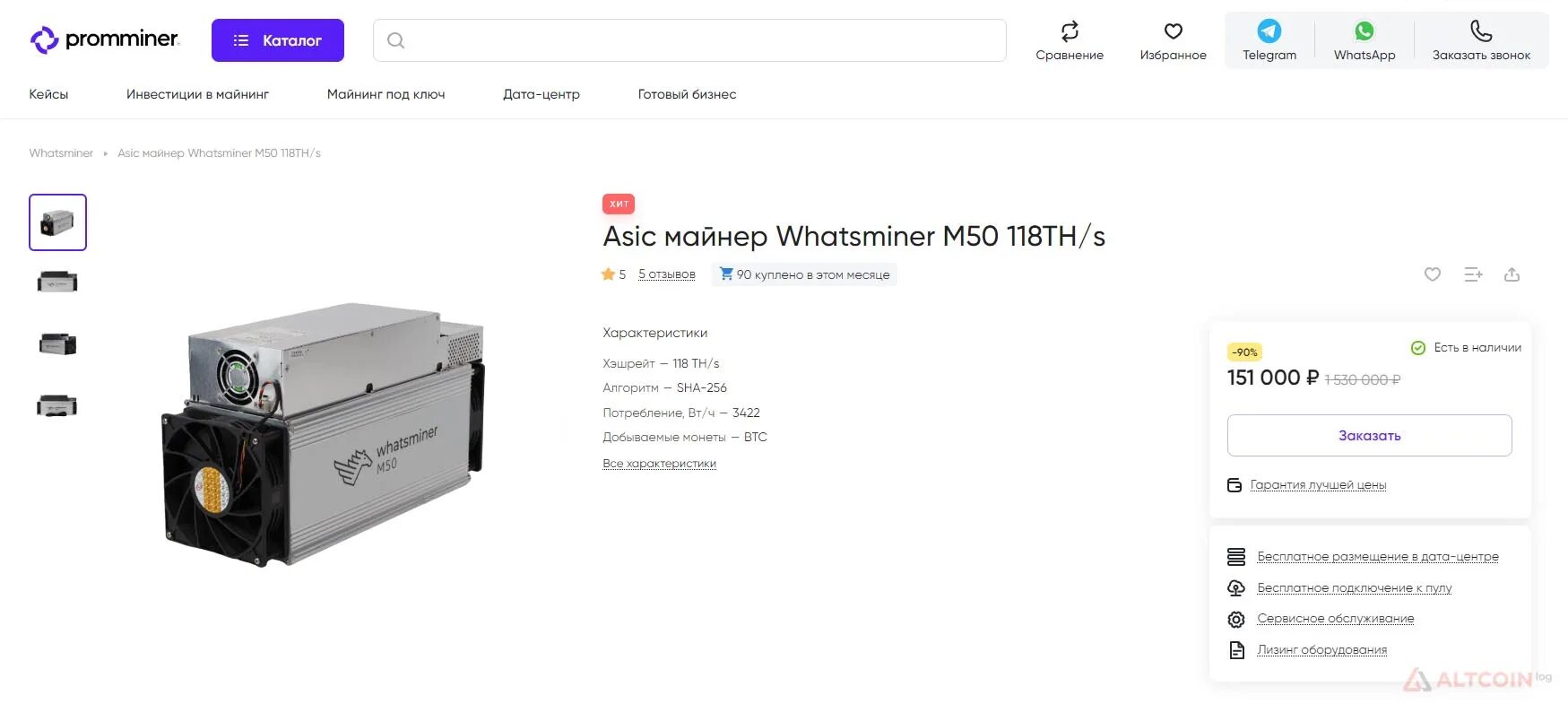
Task: Open the Каталог menu button
Action: (x=278, y=40)
